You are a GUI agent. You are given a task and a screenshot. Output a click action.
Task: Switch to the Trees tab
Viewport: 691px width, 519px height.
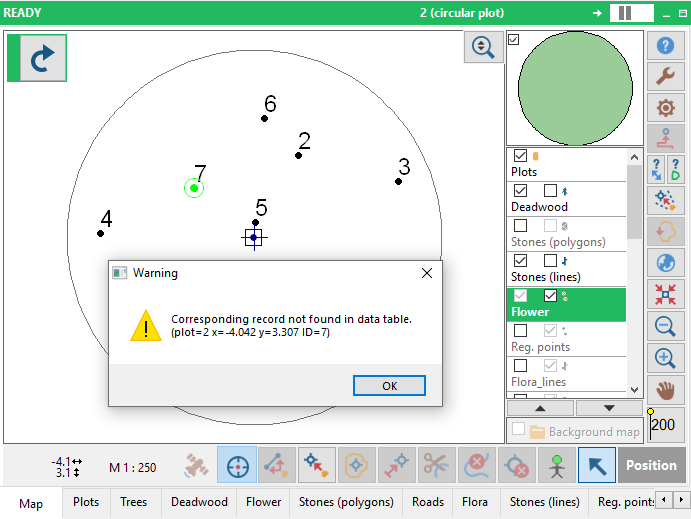point(134,502)
